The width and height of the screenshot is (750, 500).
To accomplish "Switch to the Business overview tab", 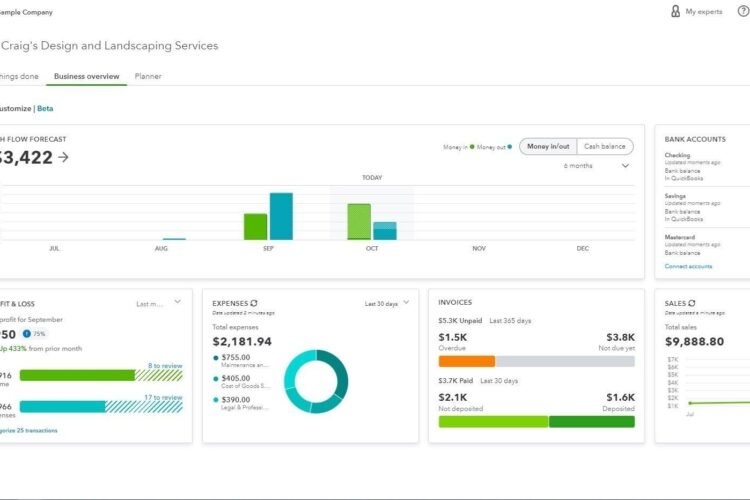I will [87, 76].
